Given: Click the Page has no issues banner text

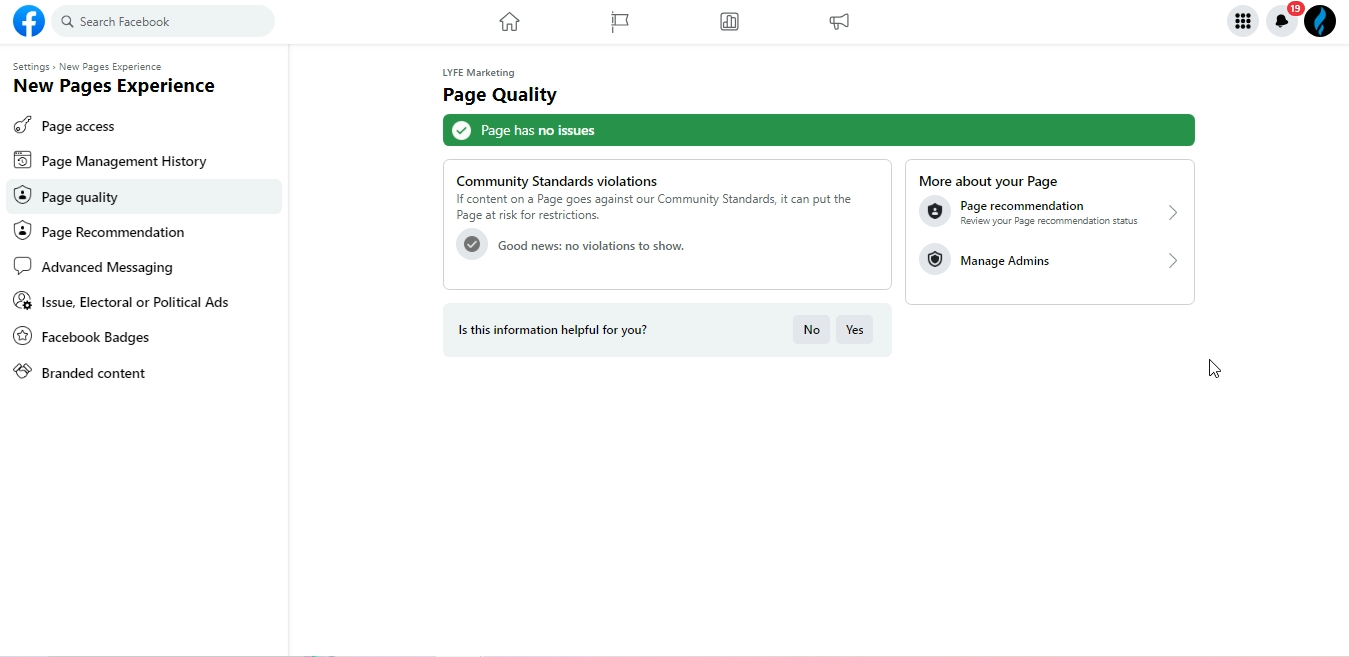Looking at the screenshot, I should [x=538, y=130].
